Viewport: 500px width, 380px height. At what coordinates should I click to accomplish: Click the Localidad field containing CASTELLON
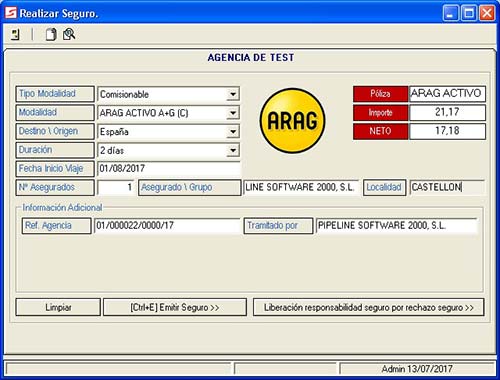447,187
